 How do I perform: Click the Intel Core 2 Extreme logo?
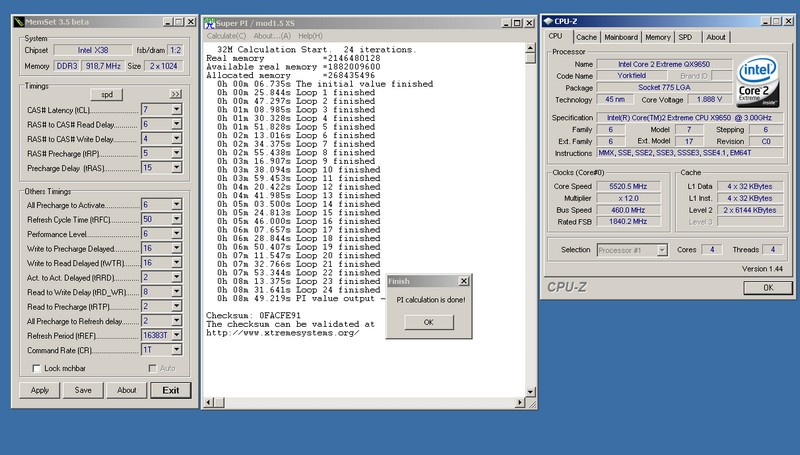click(758, 81)
